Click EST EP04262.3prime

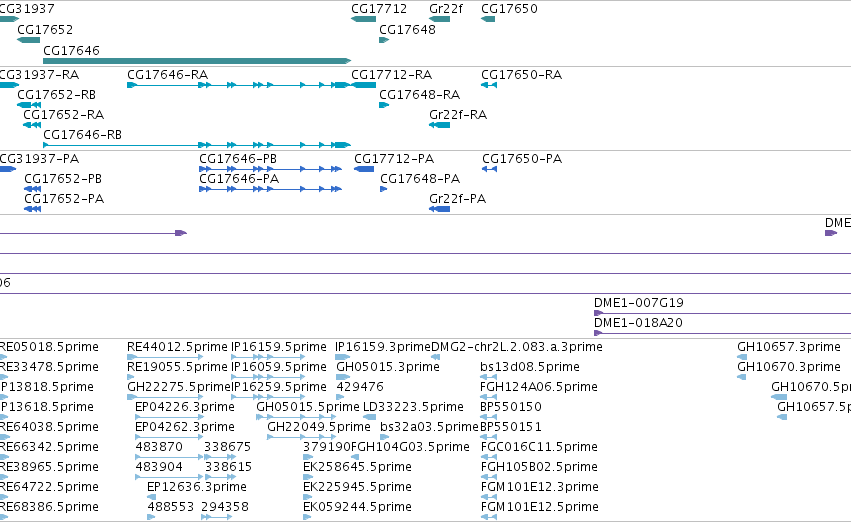(185, 427)
